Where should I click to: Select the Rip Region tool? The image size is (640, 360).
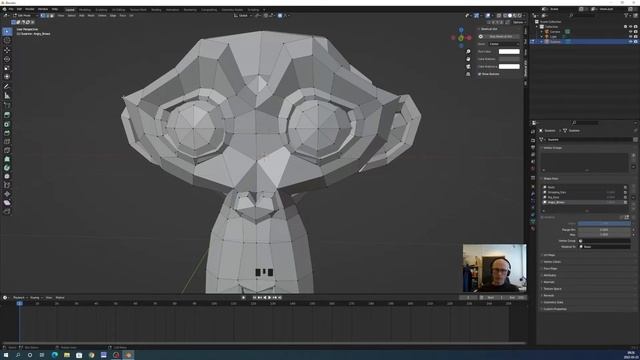pyautogui.click(x=7, y=211)
